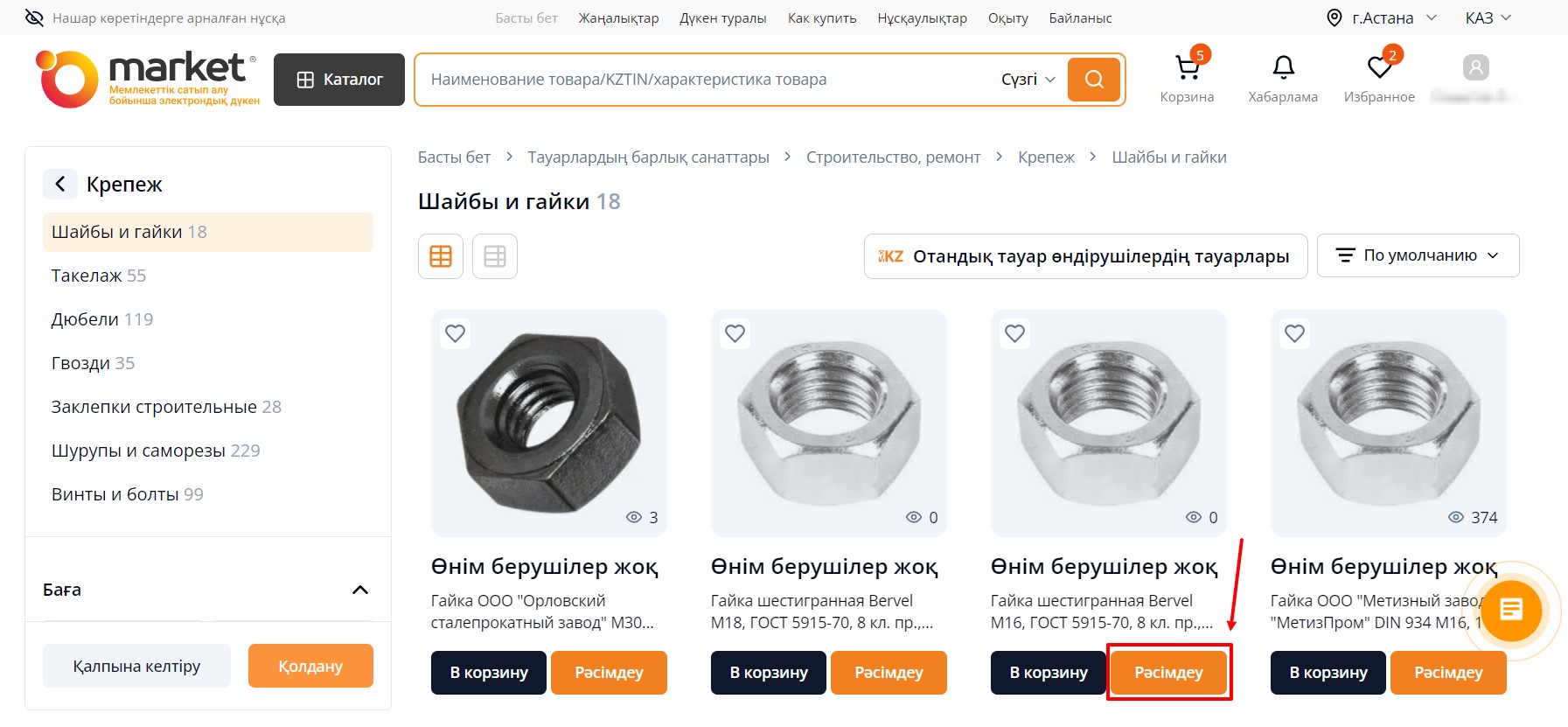Open the notifications bell (Хабарлама) icon

(1283, 67)
